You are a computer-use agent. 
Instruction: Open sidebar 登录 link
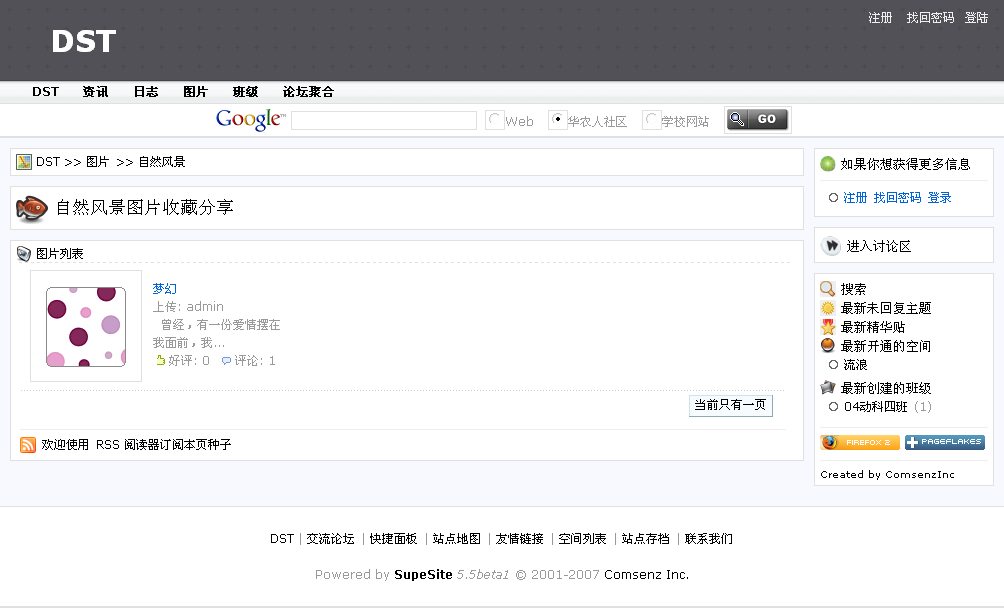(939, 198)
